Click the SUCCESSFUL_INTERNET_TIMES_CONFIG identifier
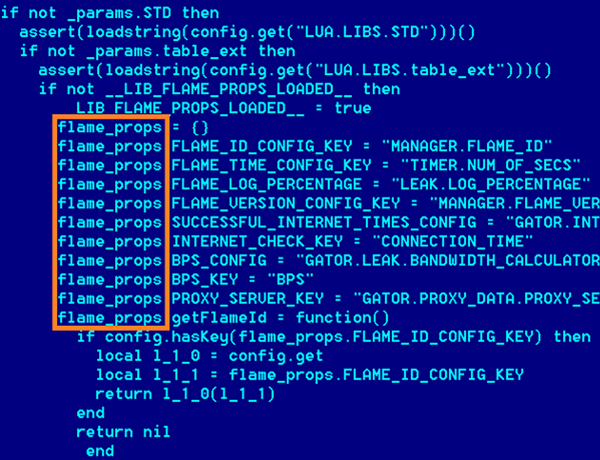This screenshot has width=600, height=460. [x=324, y=222]
